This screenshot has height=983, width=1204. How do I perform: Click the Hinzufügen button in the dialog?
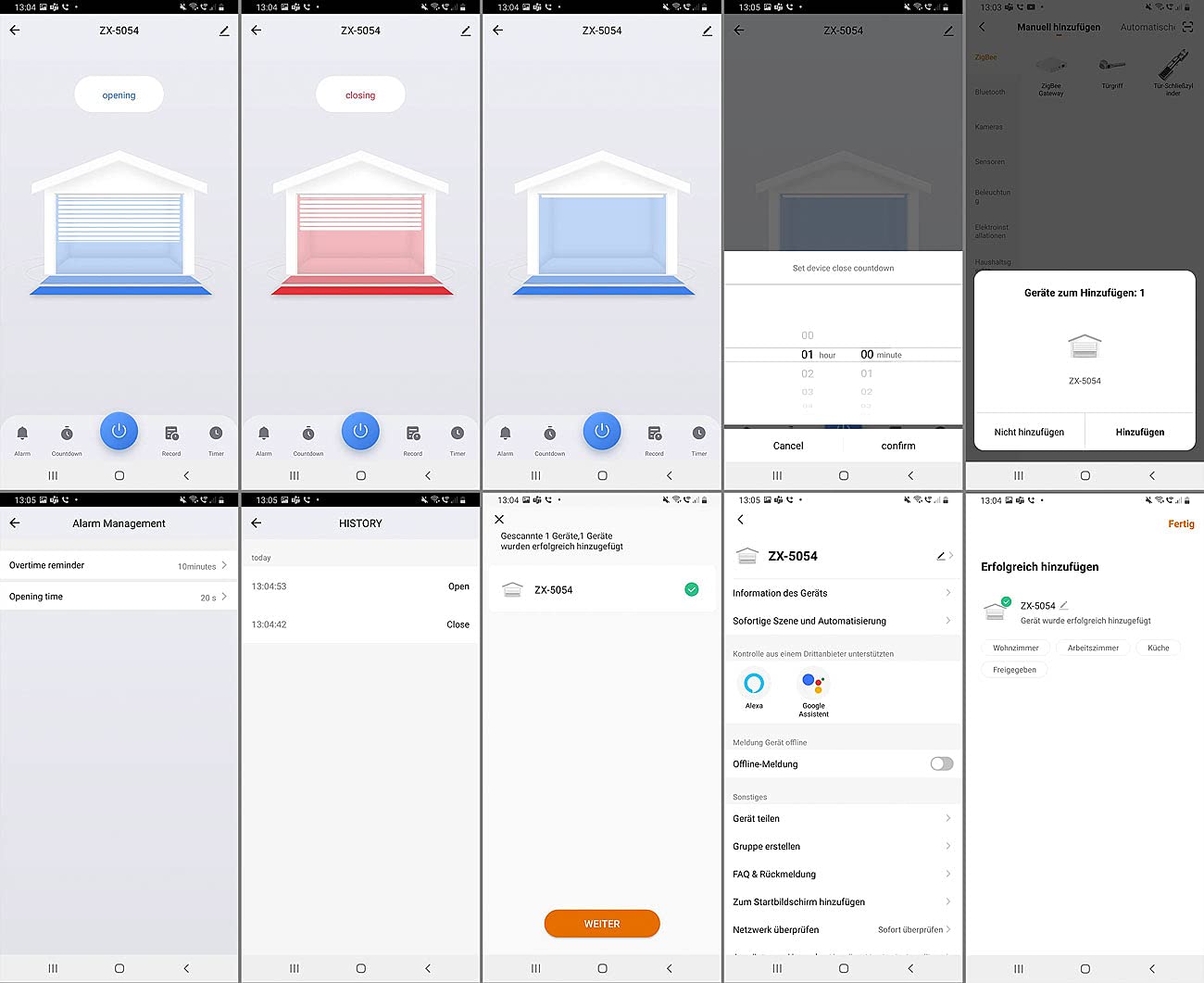(1140, 433)
